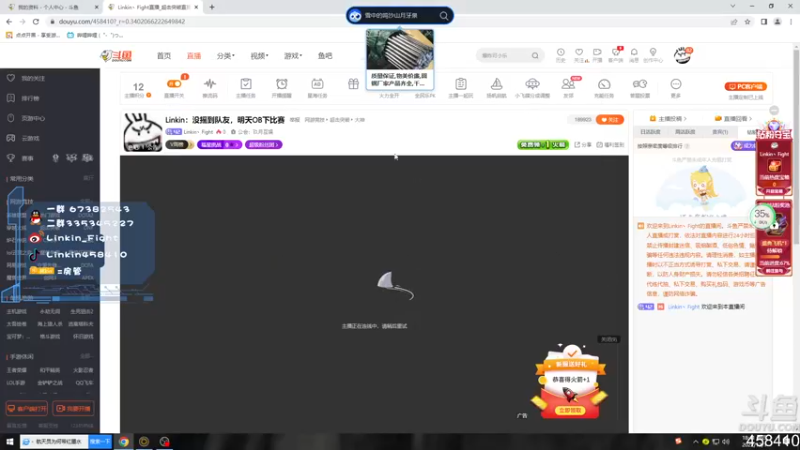Screen dimensions: 800x450
Task: Expand the 游戏 dropdown in top navigation
Action: (x=293, y=56)
